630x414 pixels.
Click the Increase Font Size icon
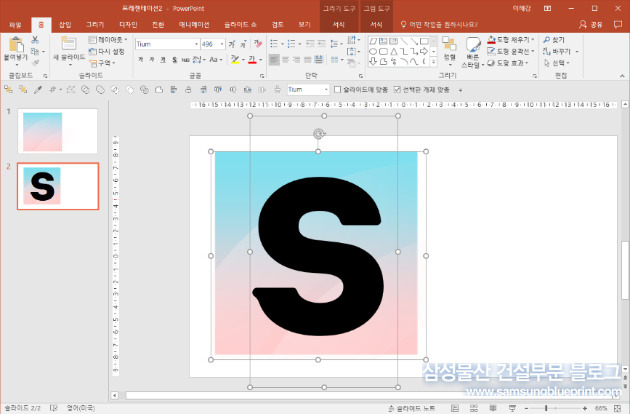coord(232,44)
